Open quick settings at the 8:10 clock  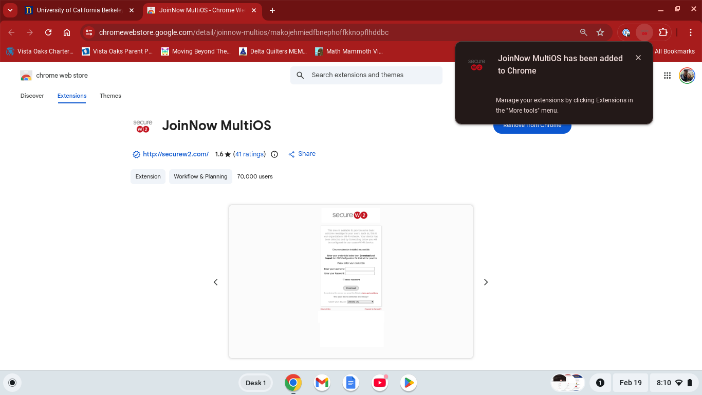click(x=674, y=383)
